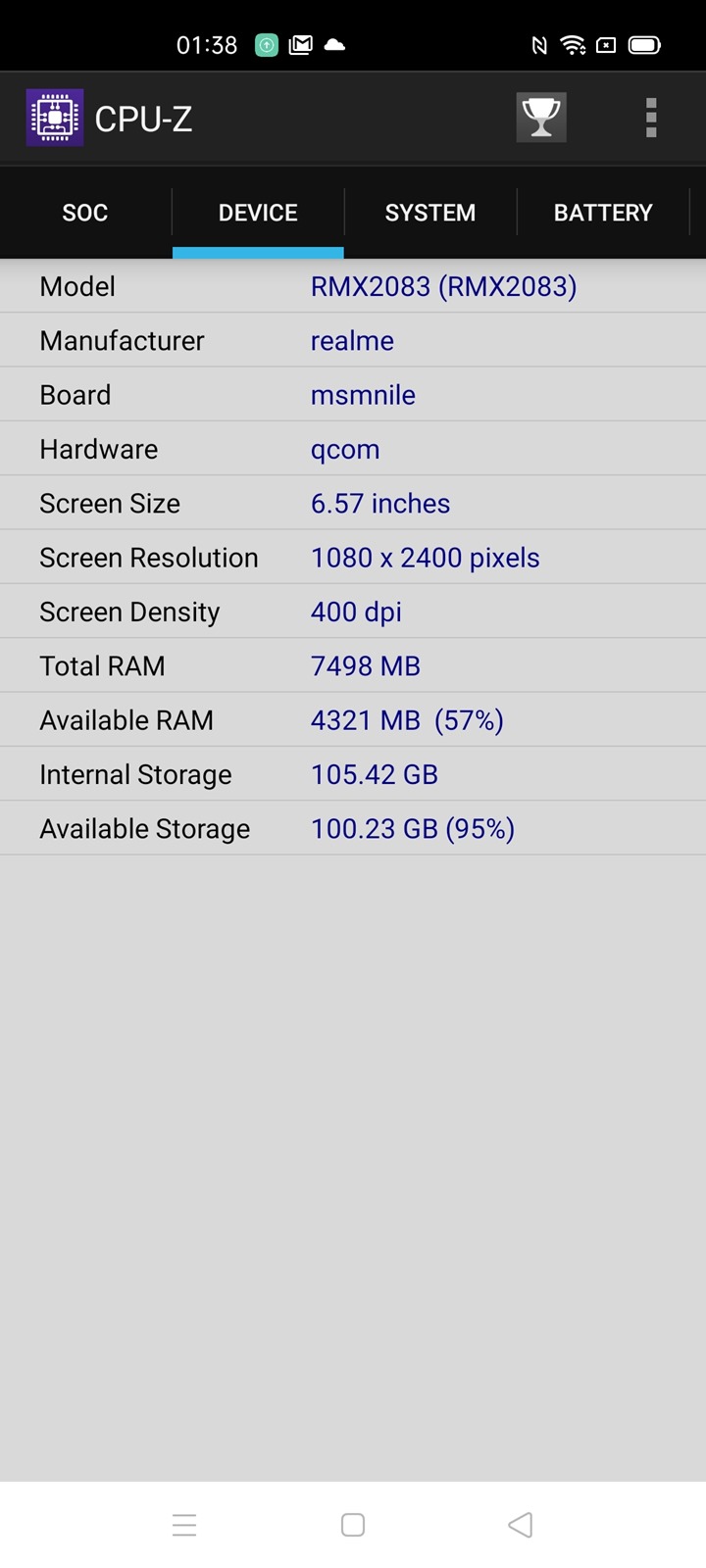This screenshot has height=1568, width=706.
Task: Tap the mail notification icon
Action: (301, 45)
